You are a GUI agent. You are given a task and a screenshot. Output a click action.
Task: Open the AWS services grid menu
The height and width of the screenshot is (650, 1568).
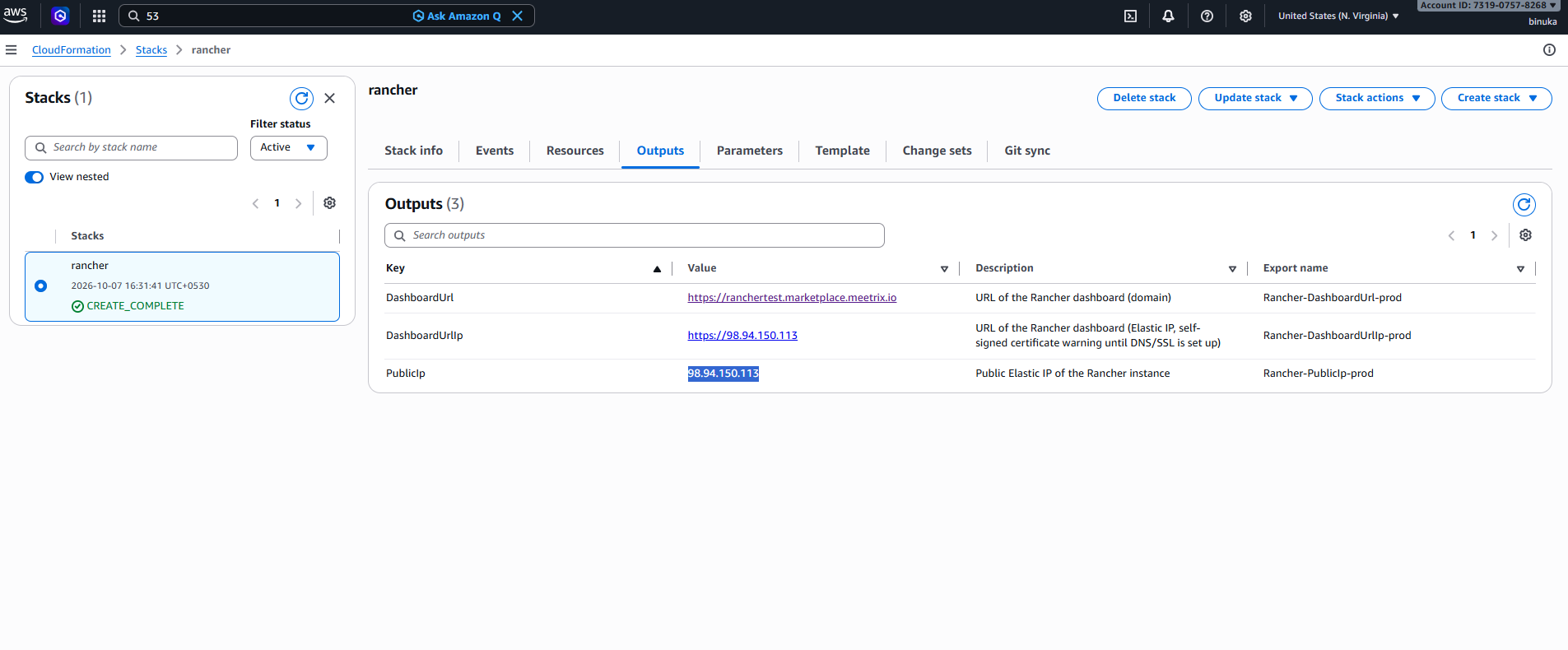coord(99,16)
